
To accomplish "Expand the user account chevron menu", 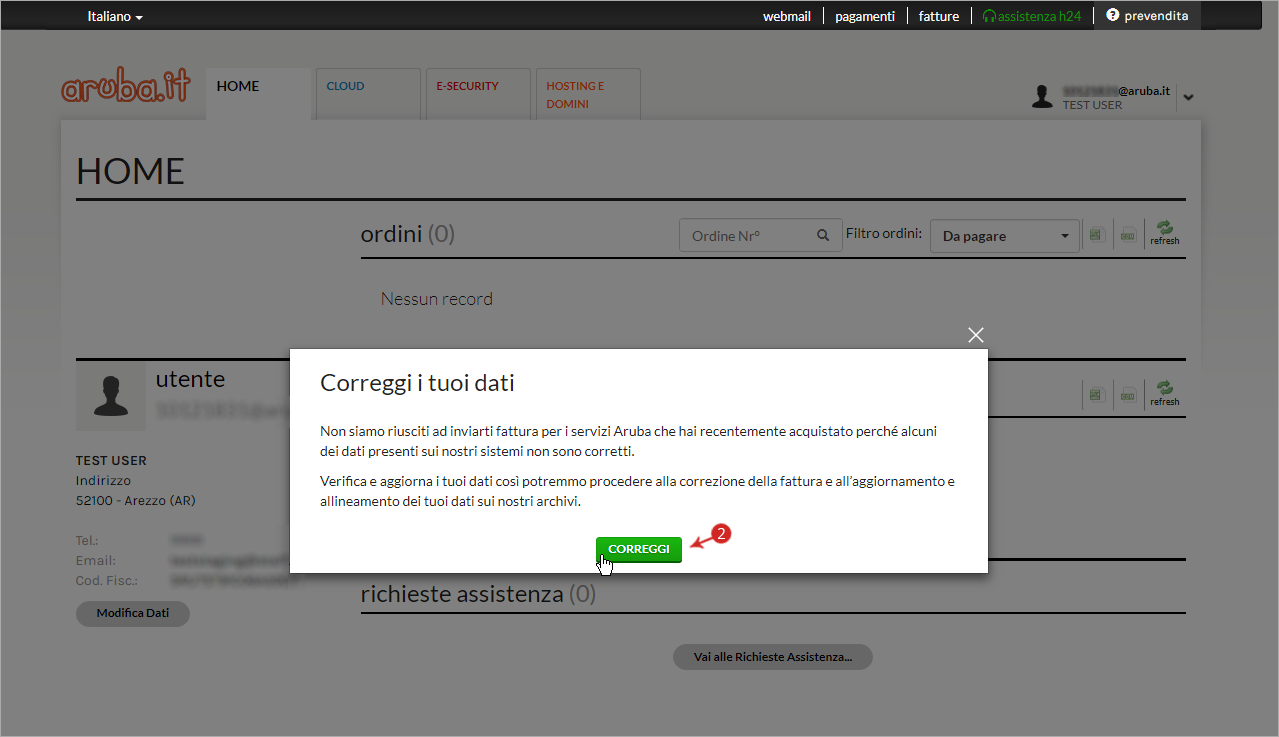I will [x=1188, y=97].
